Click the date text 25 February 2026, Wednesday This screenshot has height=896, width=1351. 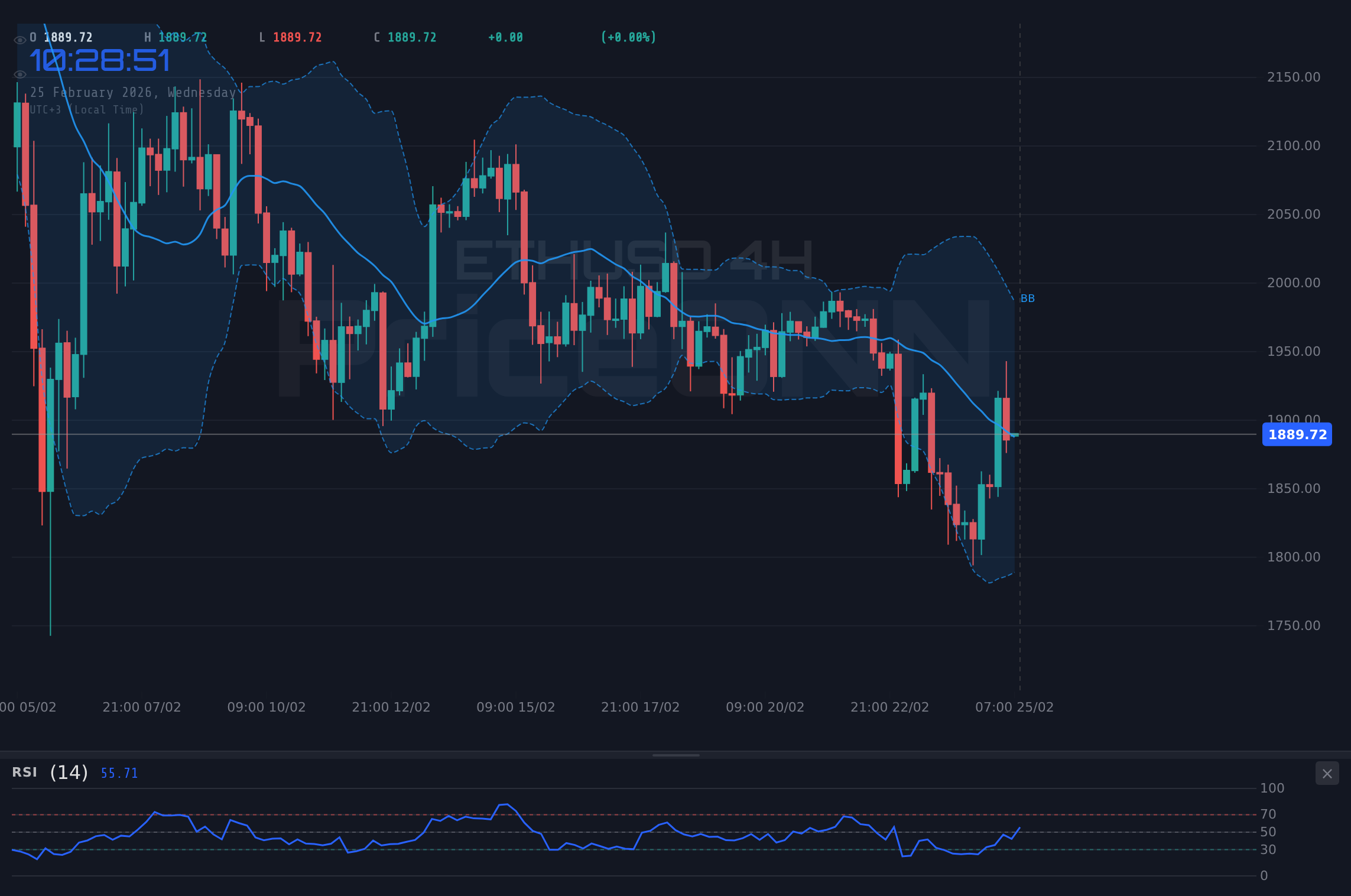click(x=133, y=92)
